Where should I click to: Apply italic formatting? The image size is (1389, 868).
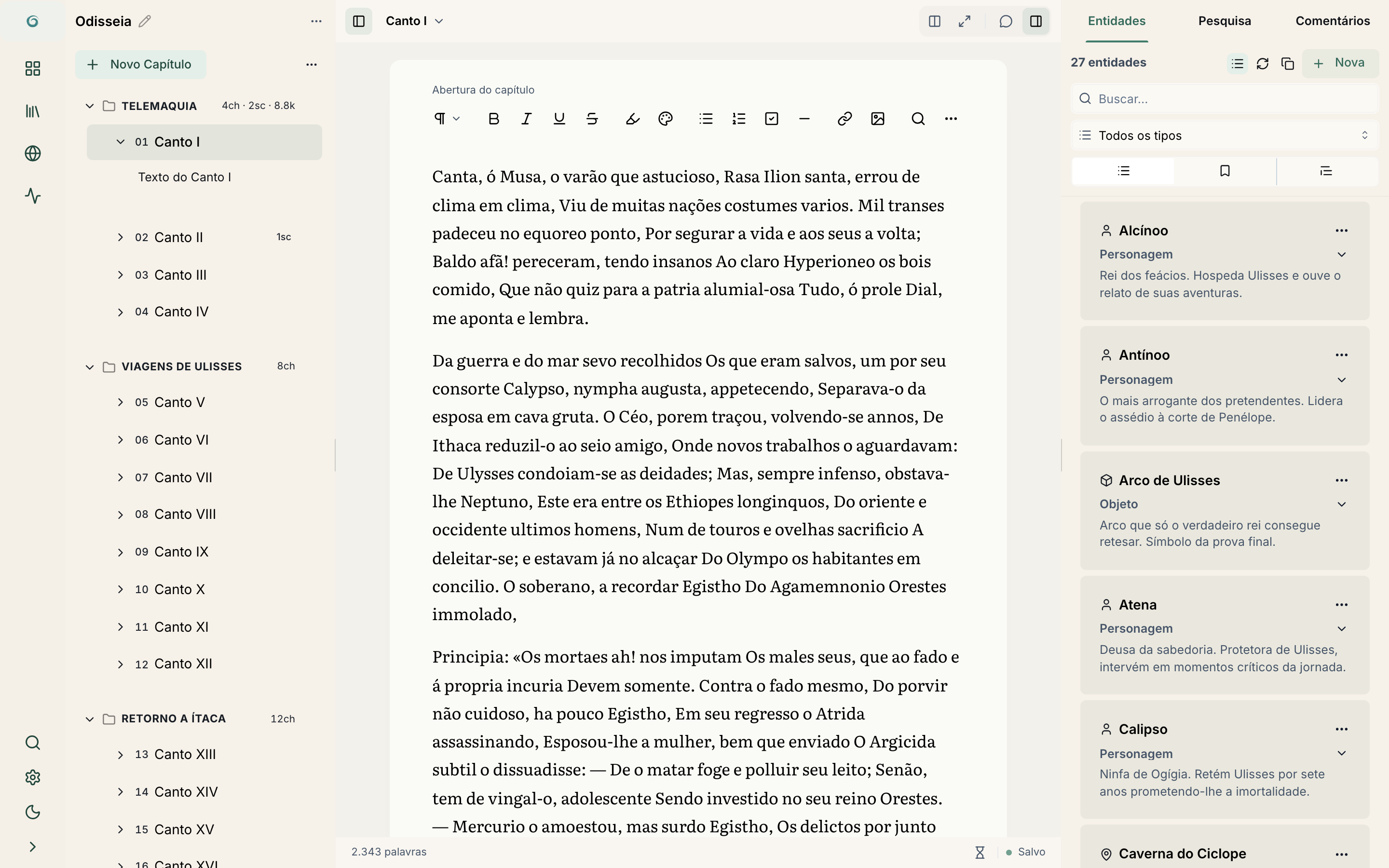[526, 119]
